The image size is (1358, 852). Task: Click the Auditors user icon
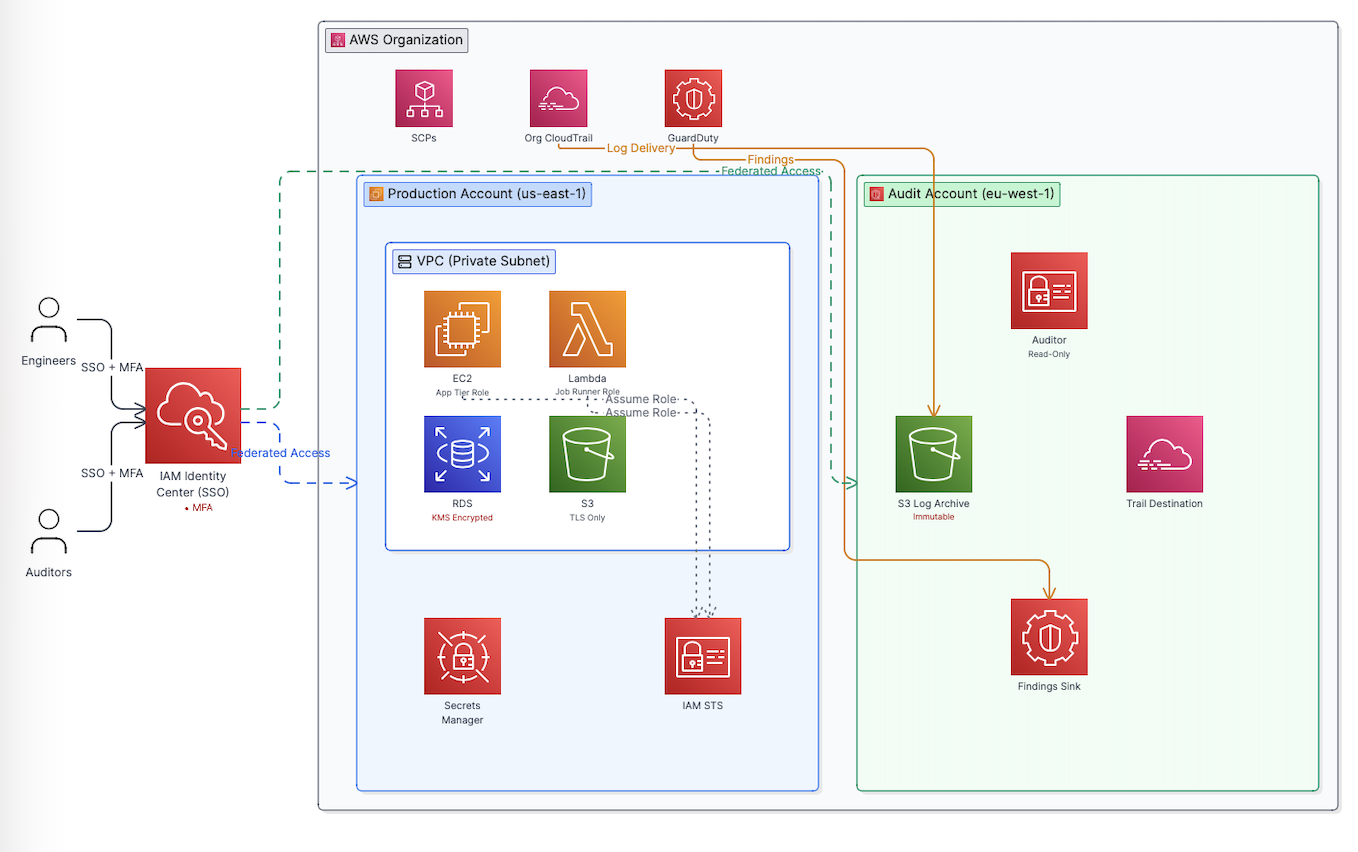coord(49,532)
